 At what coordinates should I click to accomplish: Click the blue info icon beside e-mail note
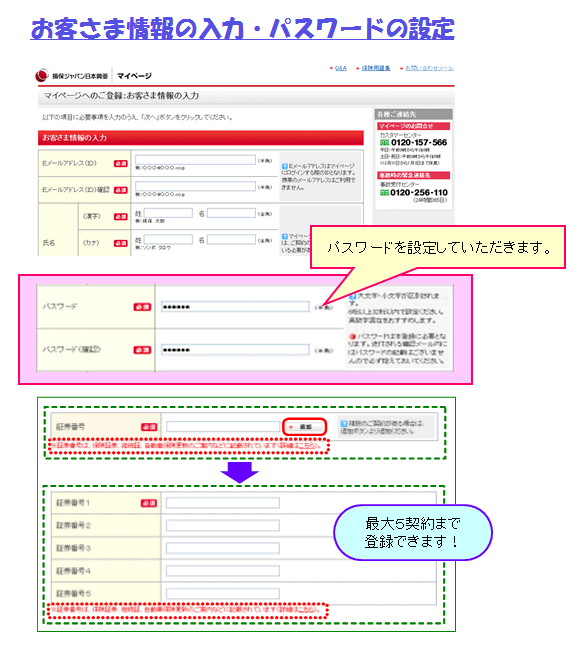(285, 166)
